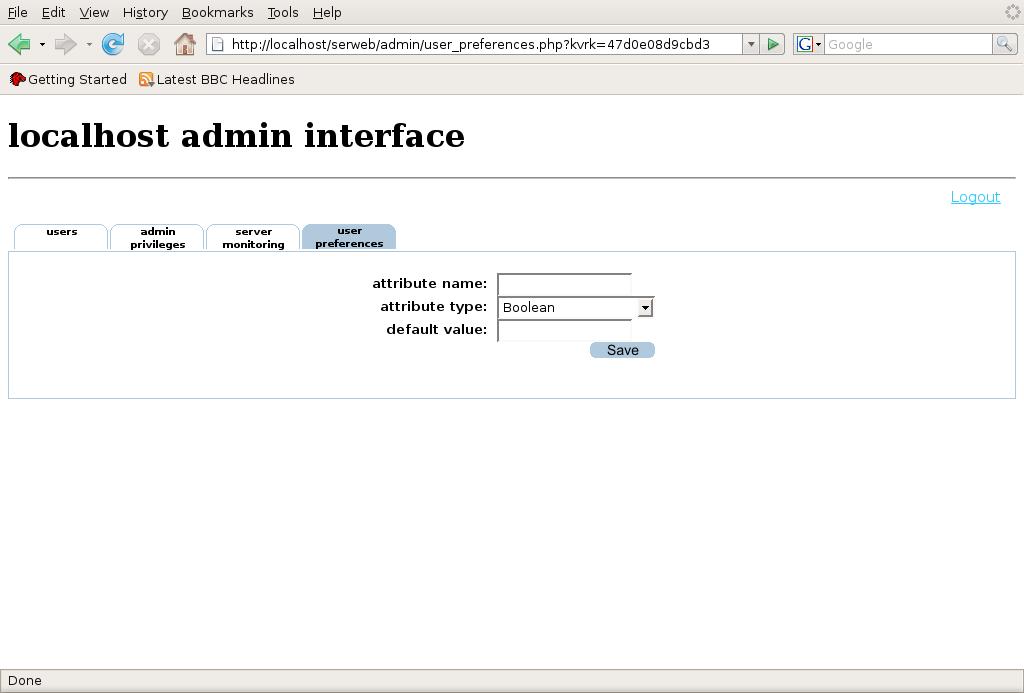Click the browser Back arrow icon

pos(19,44)
